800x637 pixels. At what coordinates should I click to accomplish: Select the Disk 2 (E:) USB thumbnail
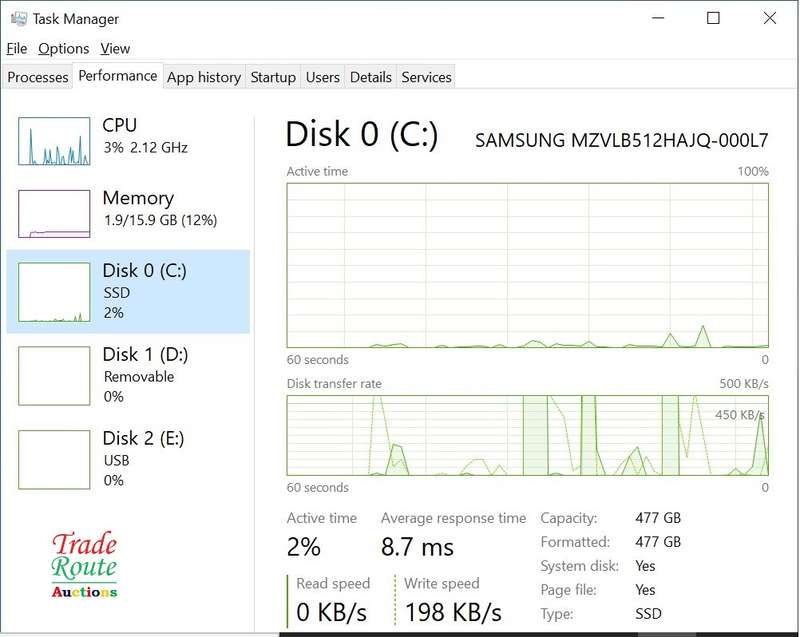pos(54,460)
